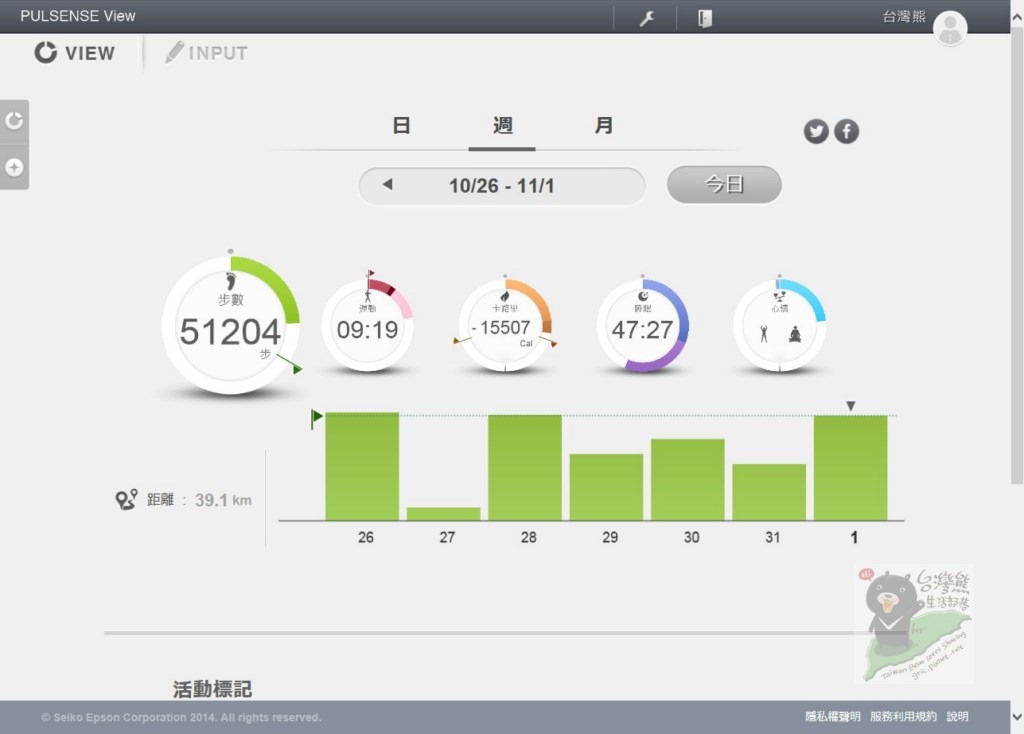
Task: Open the wrench settings icon
Action: 647,18
